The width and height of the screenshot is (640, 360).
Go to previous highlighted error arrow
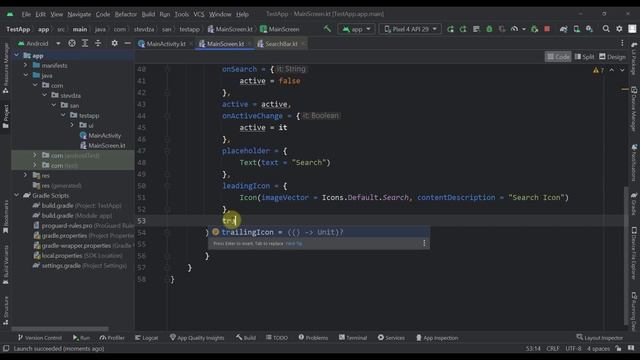point(611,70)
